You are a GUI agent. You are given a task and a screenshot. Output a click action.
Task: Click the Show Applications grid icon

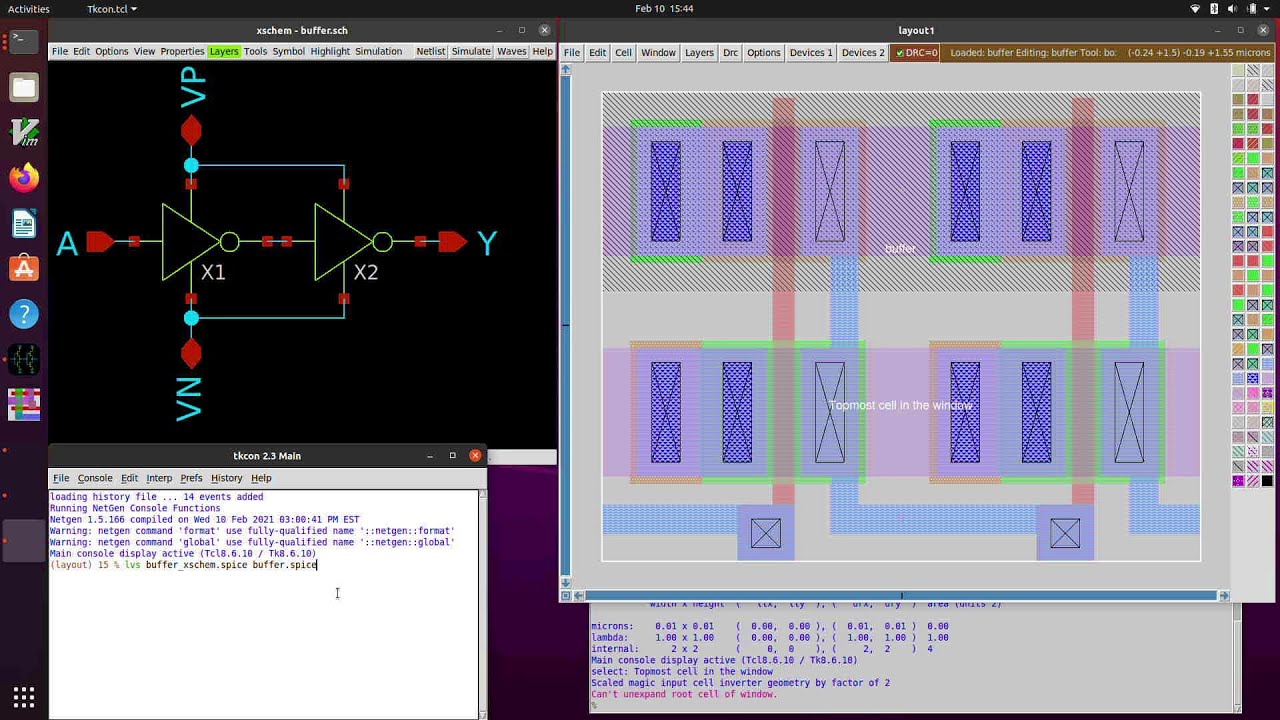pyautogui.click(x=24, y=696)
